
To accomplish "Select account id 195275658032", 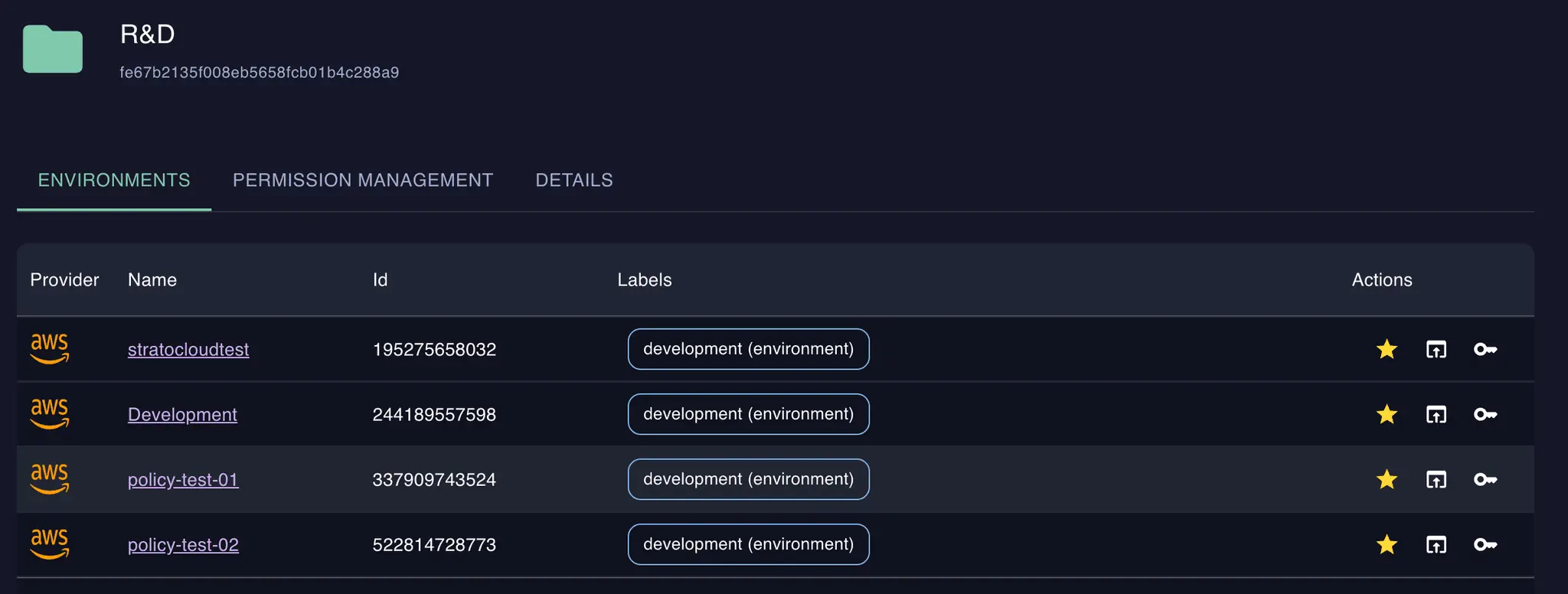I will 434,349.
